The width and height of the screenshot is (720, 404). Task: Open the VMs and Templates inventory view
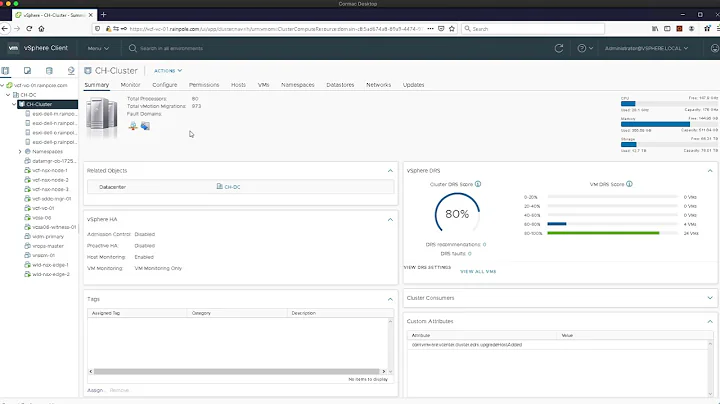pyautogui.click(x=28, y=71)
